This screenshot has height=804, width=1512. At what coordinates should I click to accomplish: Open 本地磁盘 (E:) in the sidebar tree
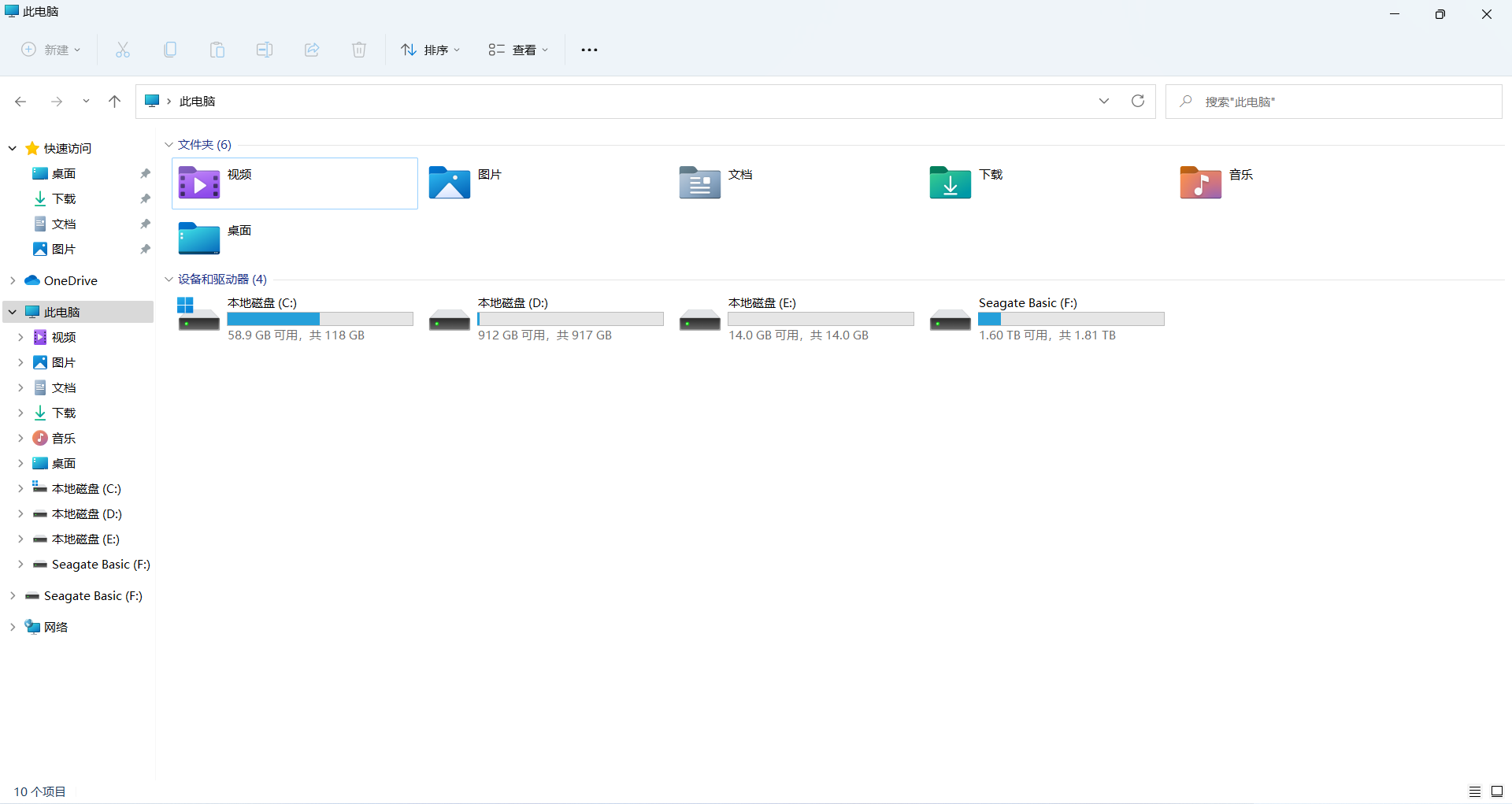coord(86,539)
